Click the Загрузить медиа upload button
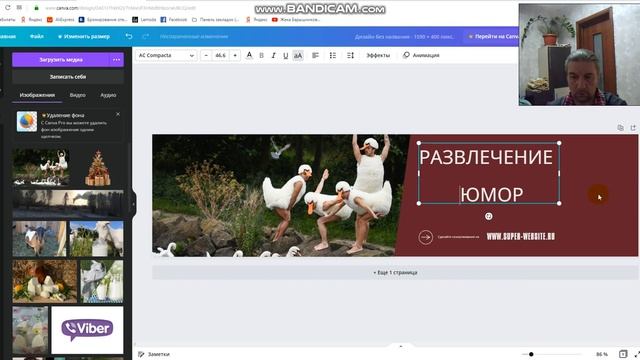Screen dimensions: 640x360 point(61,60)
